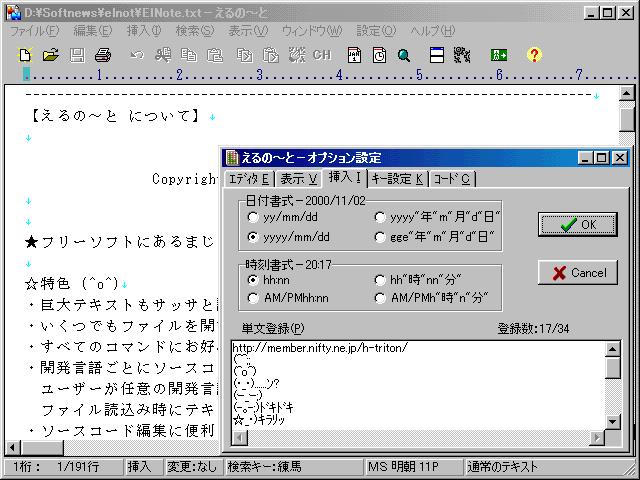640x480 pixels.
Task: Click the options dialog title bar icon
Action: point(232,158)
